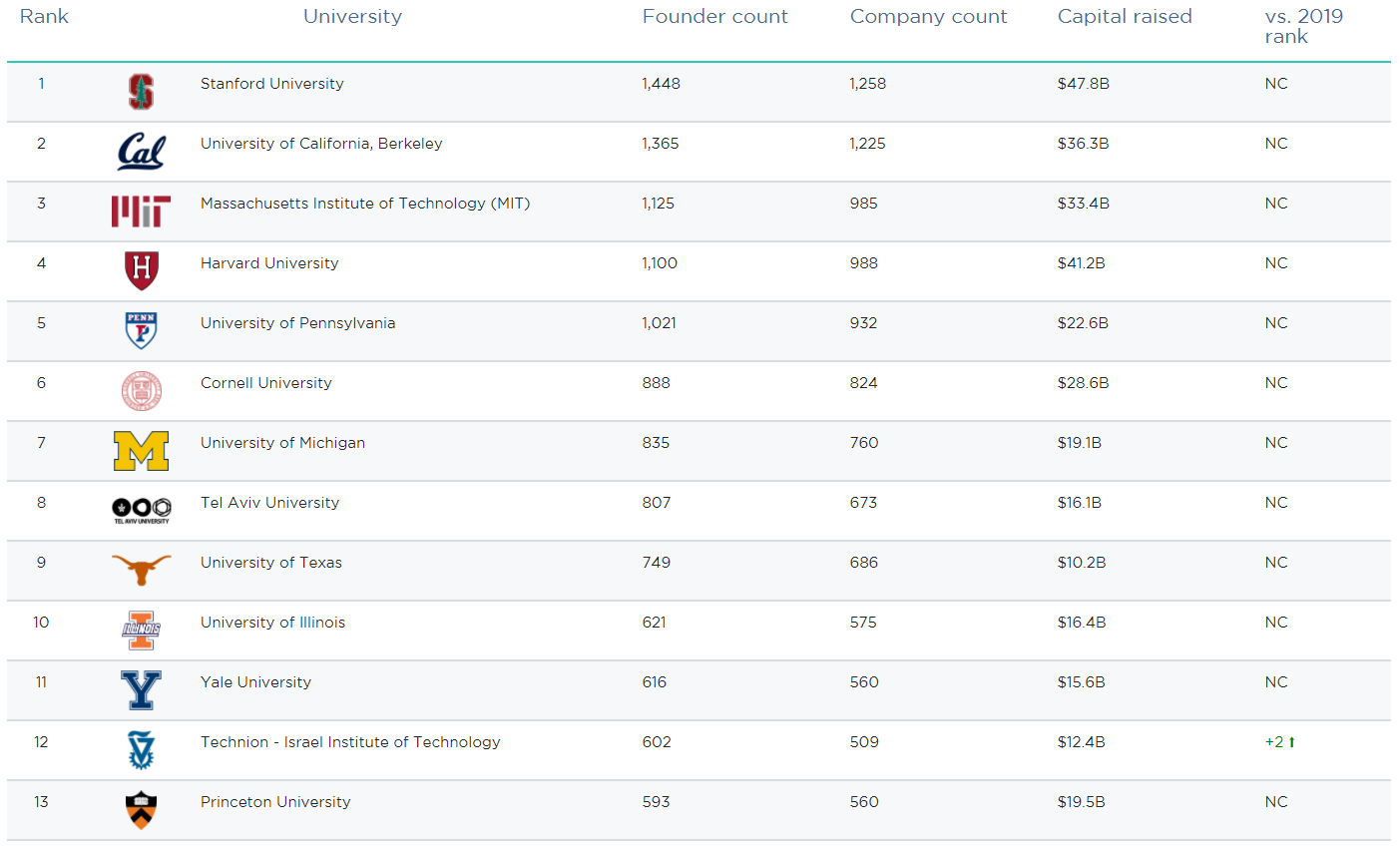Click the Cal Berkeley logo
Viewport: 1400px width, 847px height.
coord(141,152)
